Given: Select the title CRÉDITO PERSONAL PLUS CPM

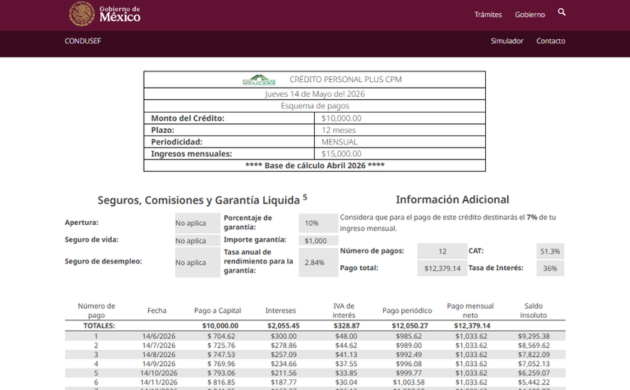Looking at the screenshot, I should tap(346, 80).
